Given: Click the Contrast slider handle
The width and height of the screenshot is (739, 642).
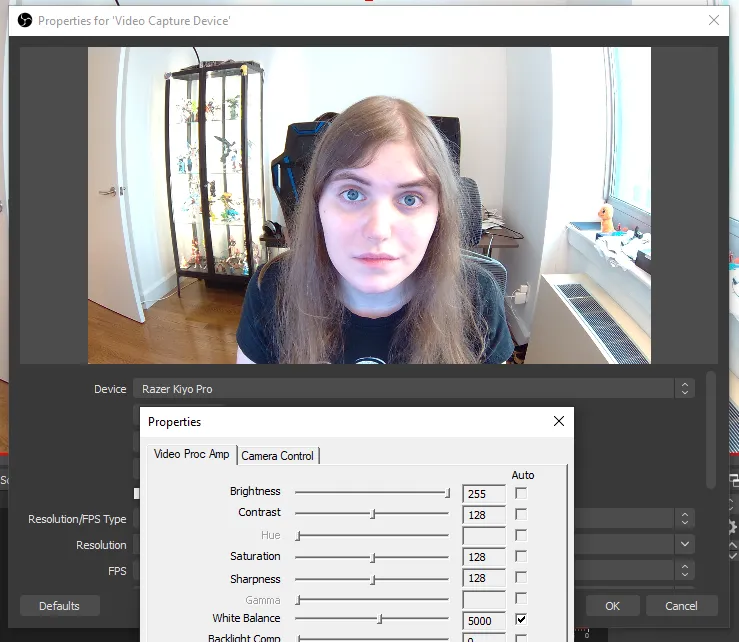Looking at the screenshot, I should pyautogui.click(x=373, y=514).
